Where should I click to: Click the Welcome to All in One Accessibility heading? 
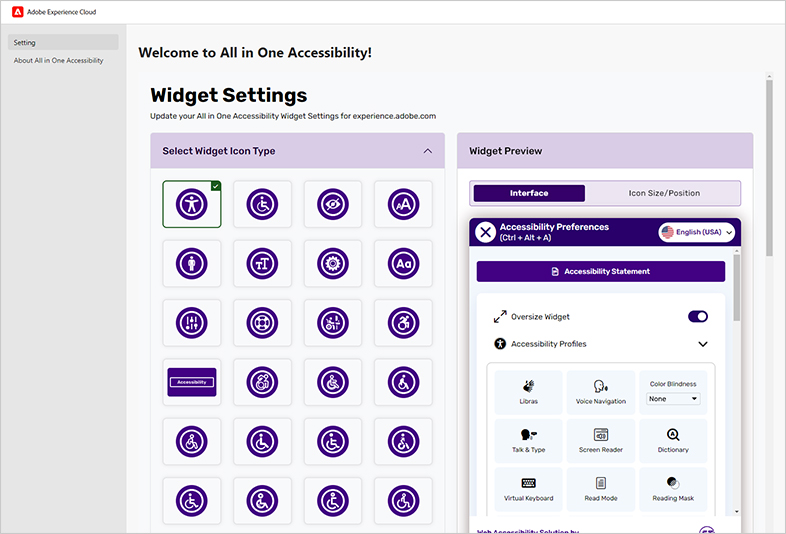tap(255, 53)
